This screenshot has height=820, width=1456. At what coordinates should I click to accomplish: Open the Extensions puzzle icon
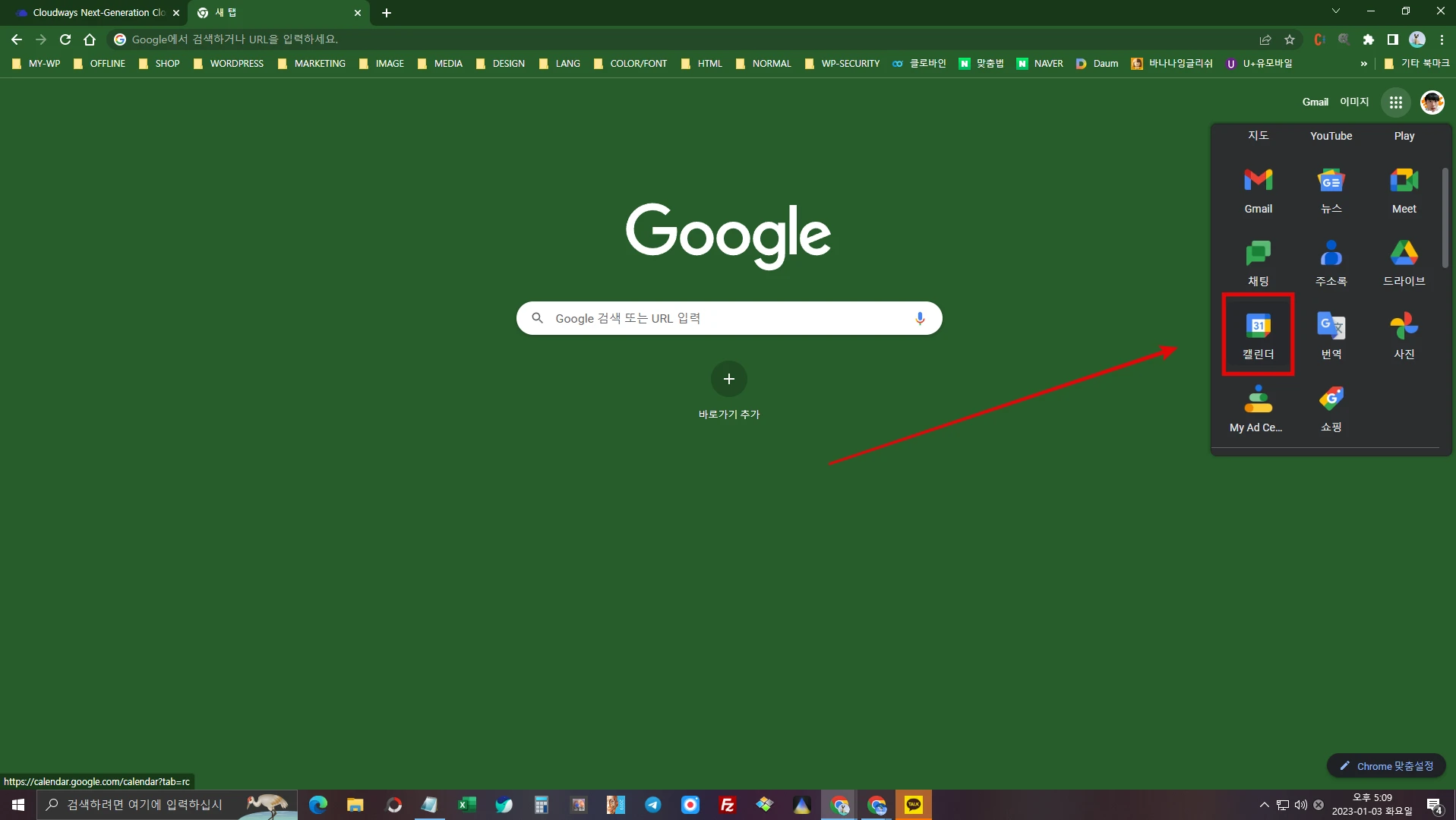pos(1368,39)
